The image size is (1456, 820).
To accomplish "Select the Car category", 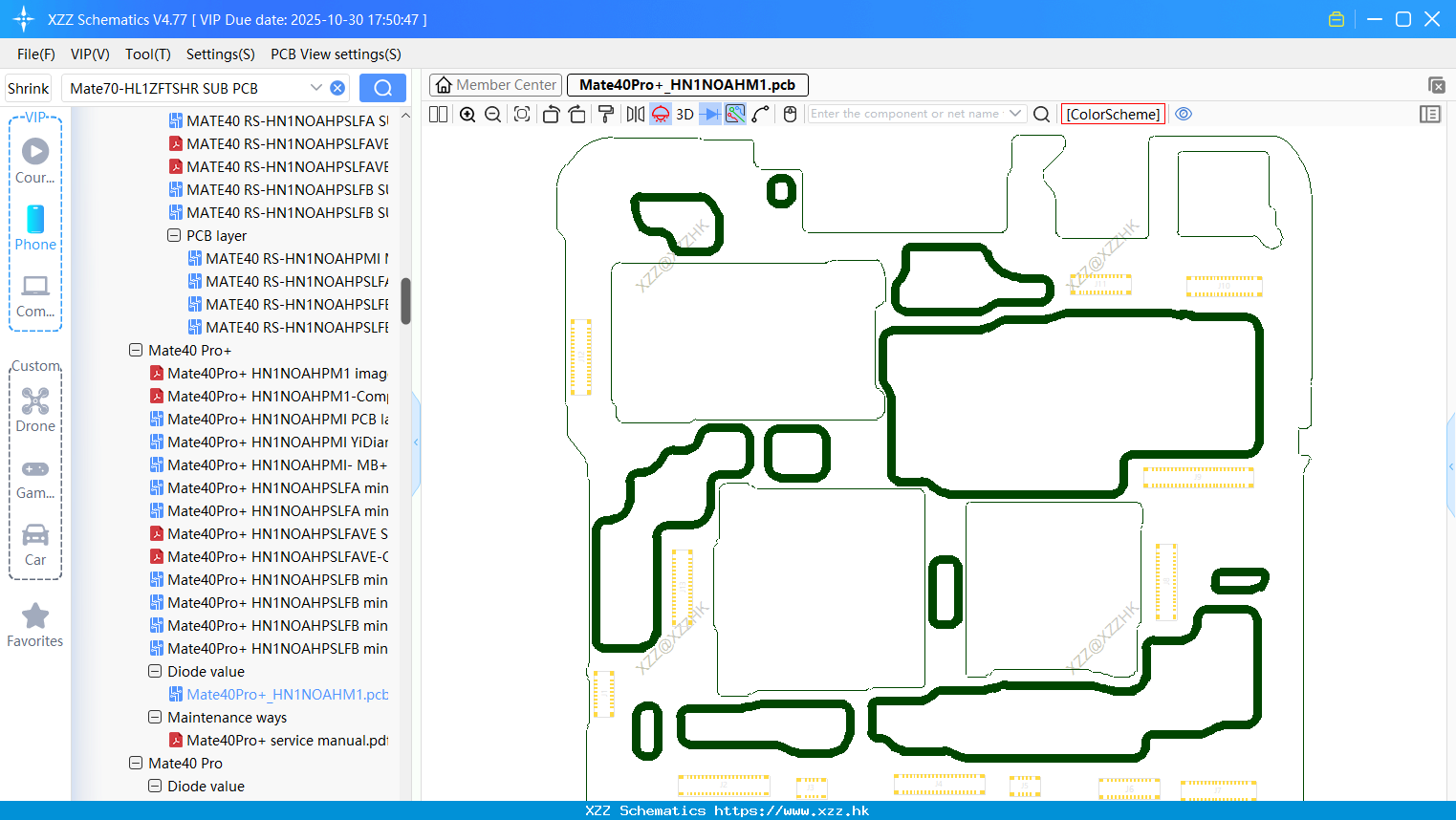I will click(x=35, y=545).
